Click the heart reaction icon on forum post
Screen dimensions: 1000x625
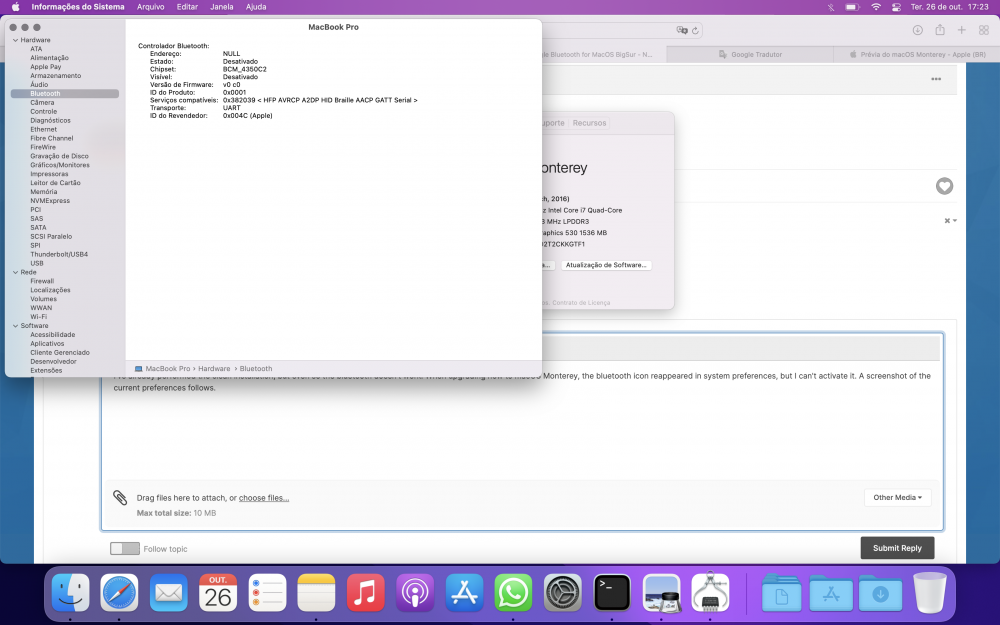(944, 186)
